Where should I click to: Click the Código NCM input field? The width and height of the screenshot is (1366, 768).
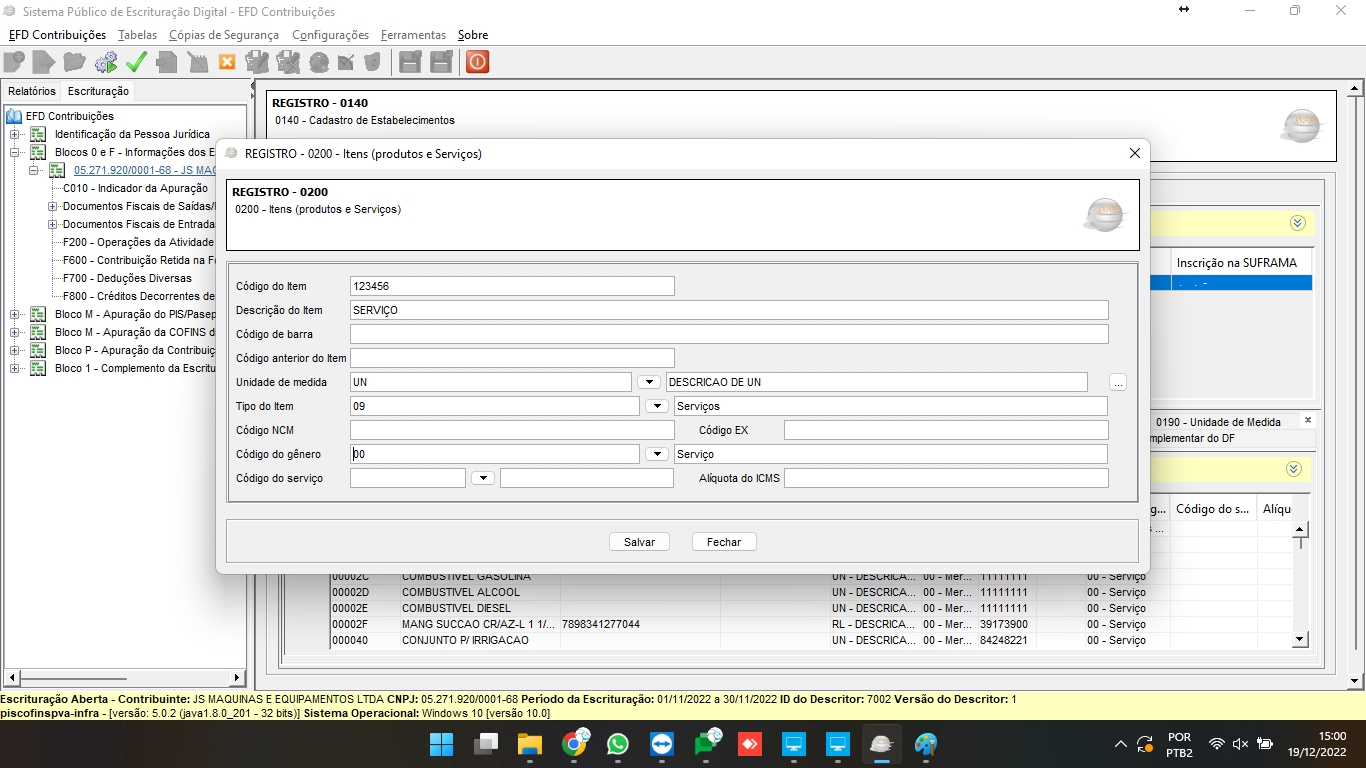pyautogui.click(x=512, y=431)
